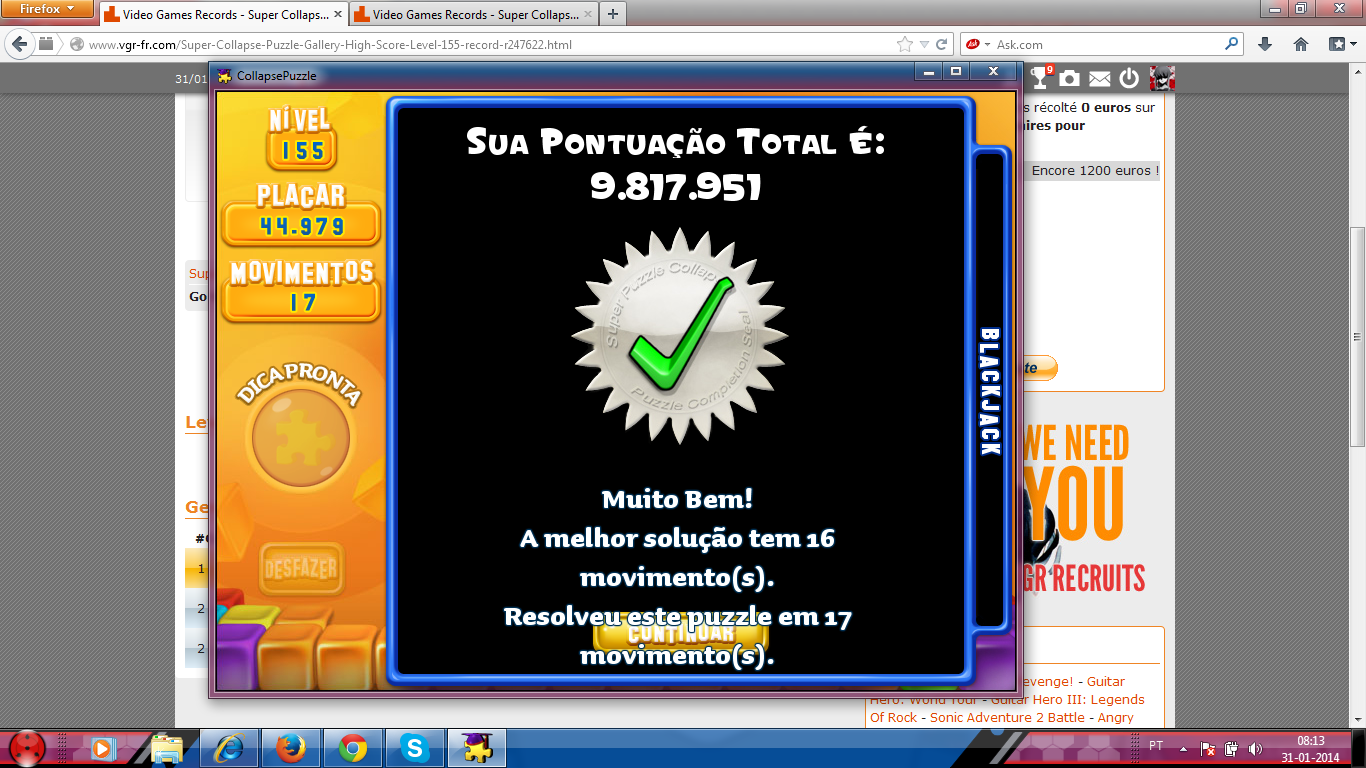Image resolution: width=1366 pixels, height=768 pixels.
Task: Click the Desfazer undo button
Action: coord(300,569)
